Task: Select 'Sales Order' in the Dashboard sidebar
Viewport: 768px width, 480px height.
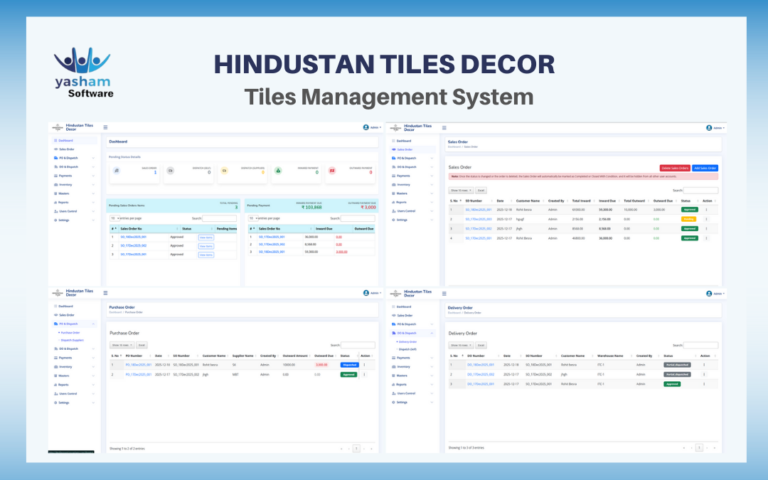Action: coord(66,149)
